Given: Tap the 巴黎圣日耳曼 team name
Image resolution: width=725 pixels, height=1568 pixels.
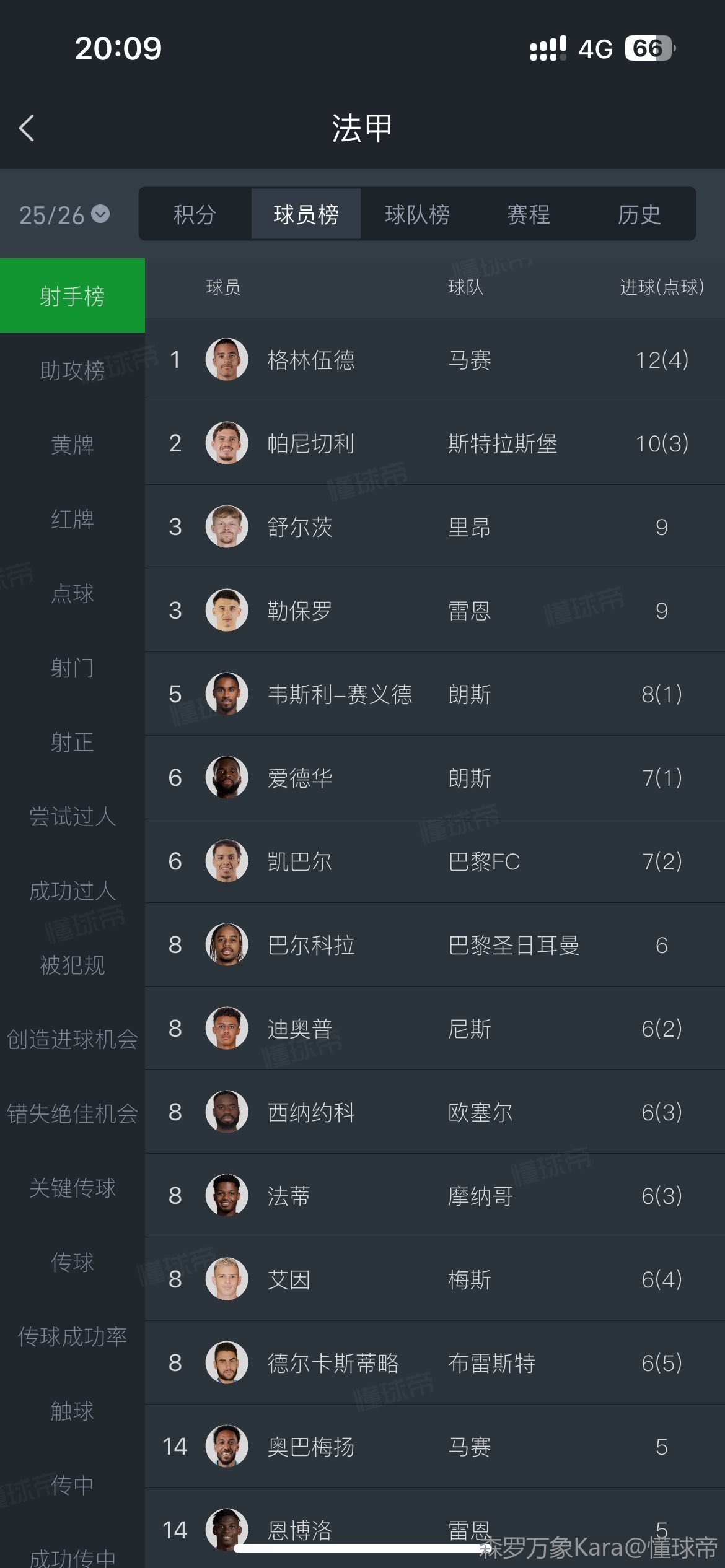Looking at the screenshot, I should coord(514,945).
